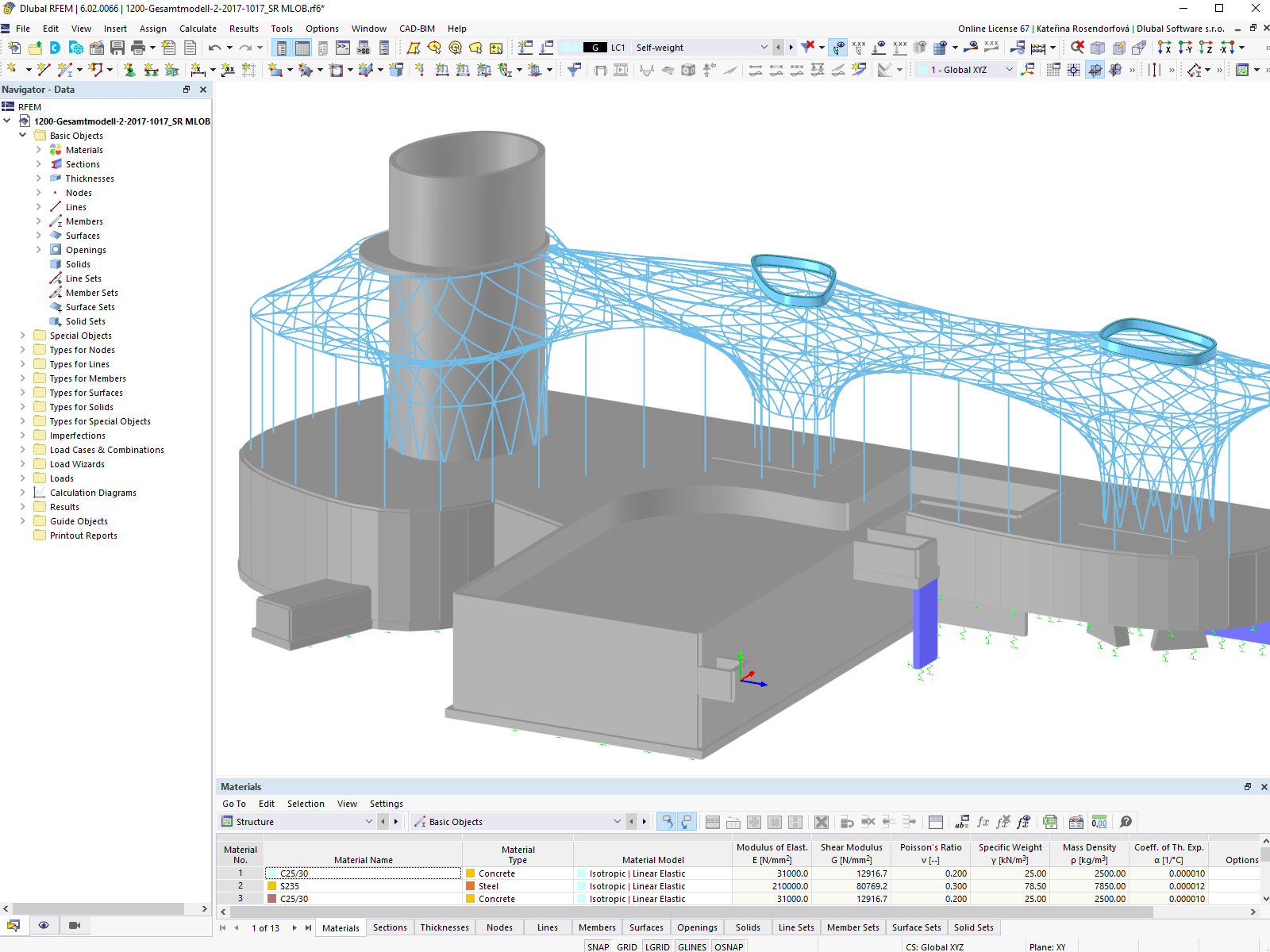Activate the isometric view icon
The width and height of the screenshot is (1270, 952).
(x=1097, y=47)
